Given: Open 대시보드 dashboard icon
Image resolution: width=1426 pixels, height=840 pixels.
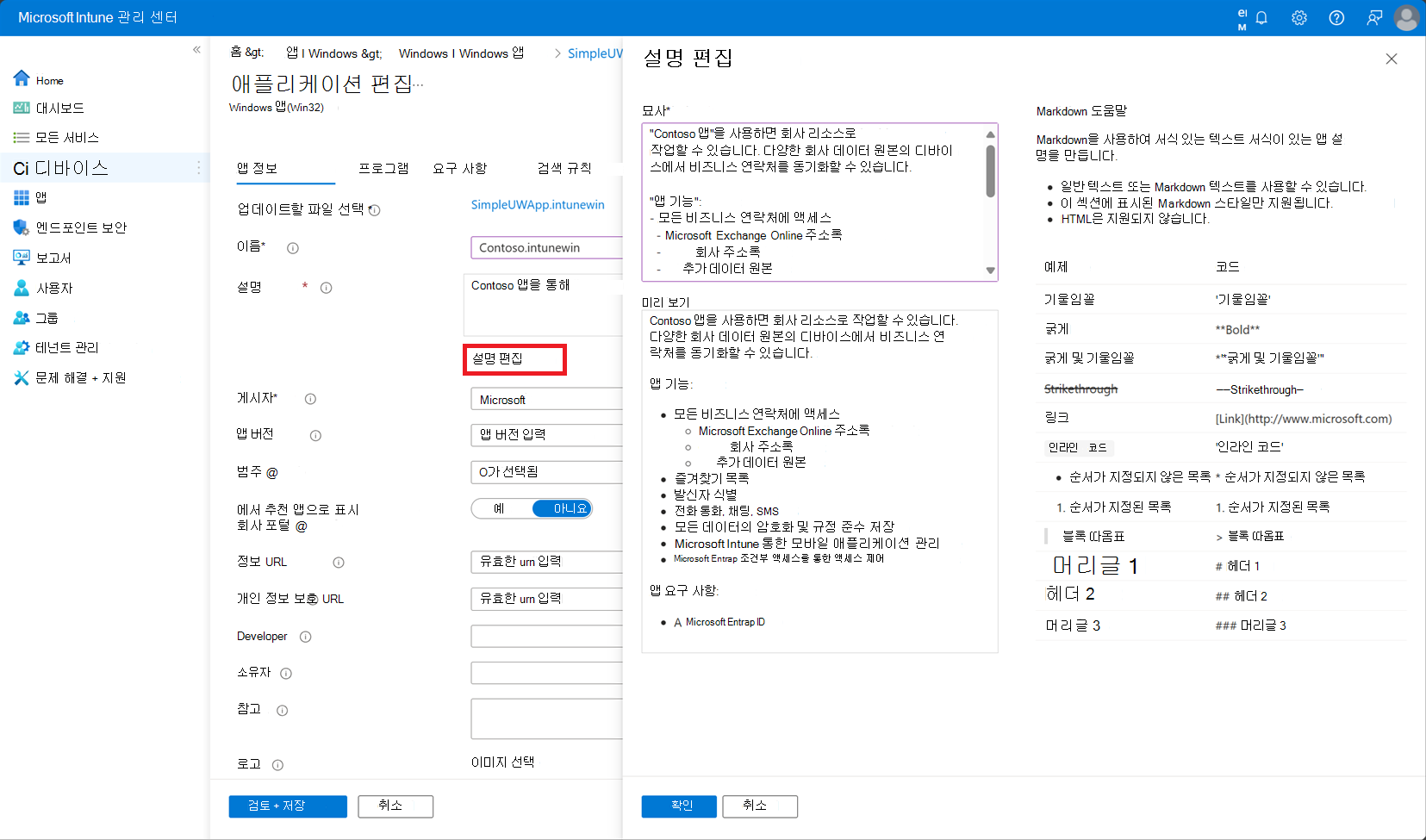Looking at the screenshot, I should tap(22, 108).
